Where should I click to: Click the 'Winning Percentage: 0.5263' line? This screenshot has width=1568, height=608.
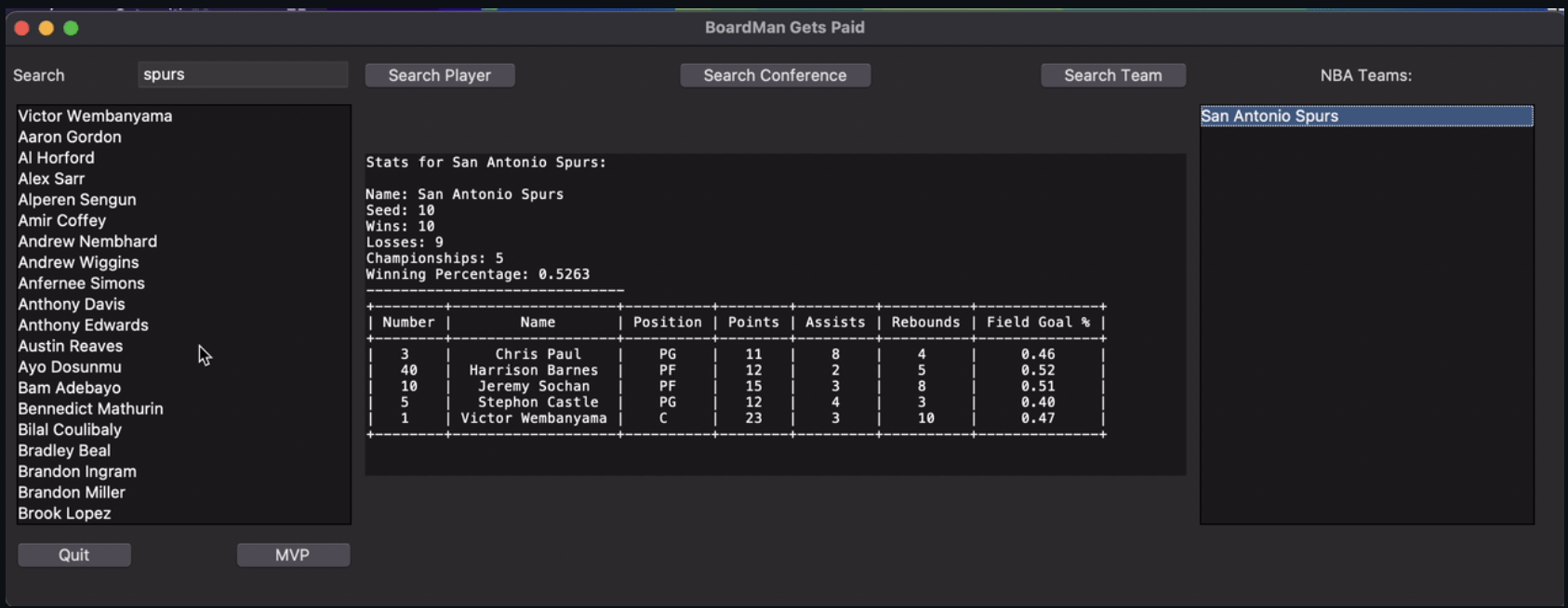tap(478, 274)
